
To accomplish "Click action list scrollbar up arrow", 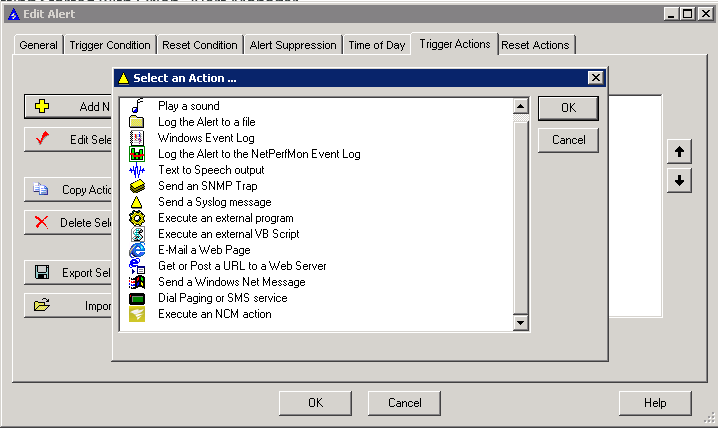I will 521,106.
